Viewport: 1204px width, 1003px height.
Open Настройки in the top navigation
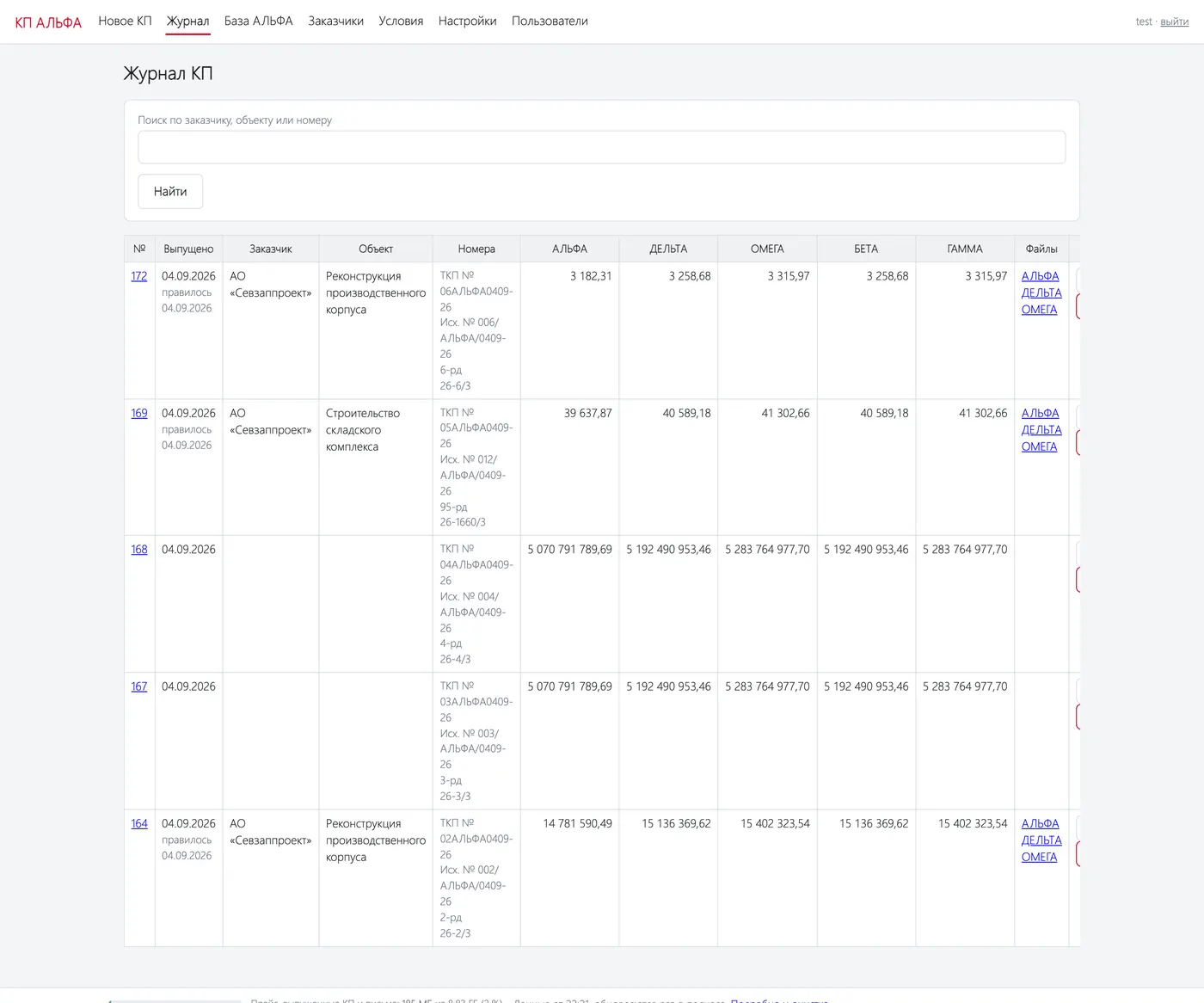[x=467, y=21]
